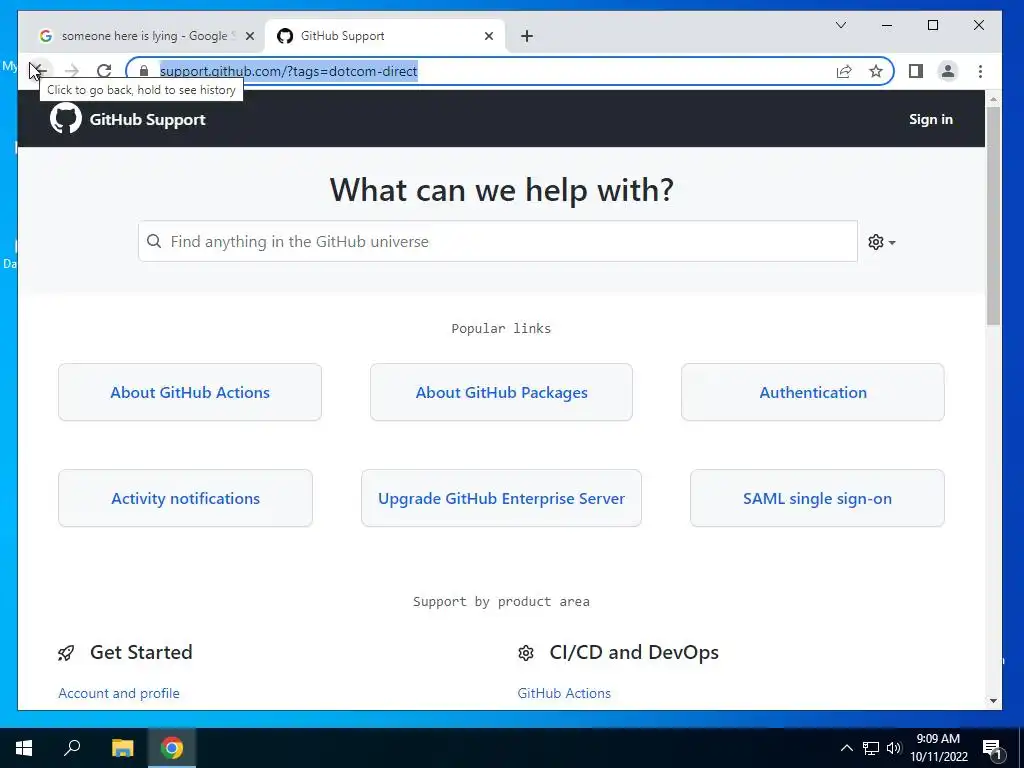Click the scrollbar up arrow
1024x768 pixels.
[993, 100]
